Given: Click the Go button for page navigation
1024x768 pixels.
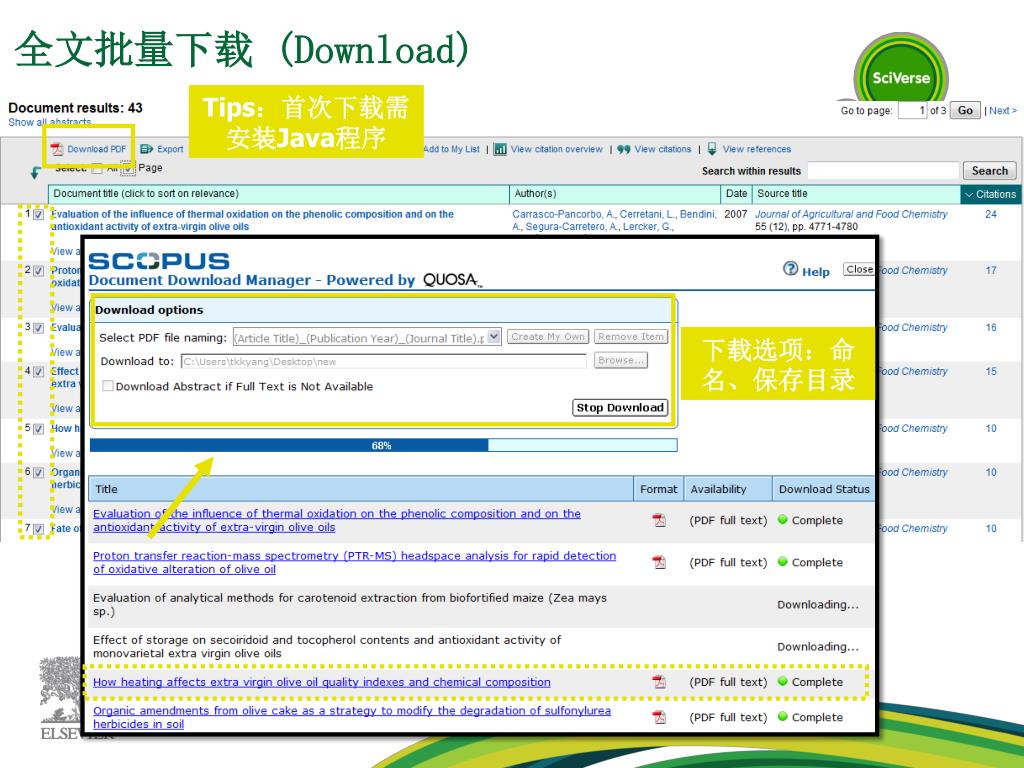Looking at the screenshot, I should coord(965,110).
